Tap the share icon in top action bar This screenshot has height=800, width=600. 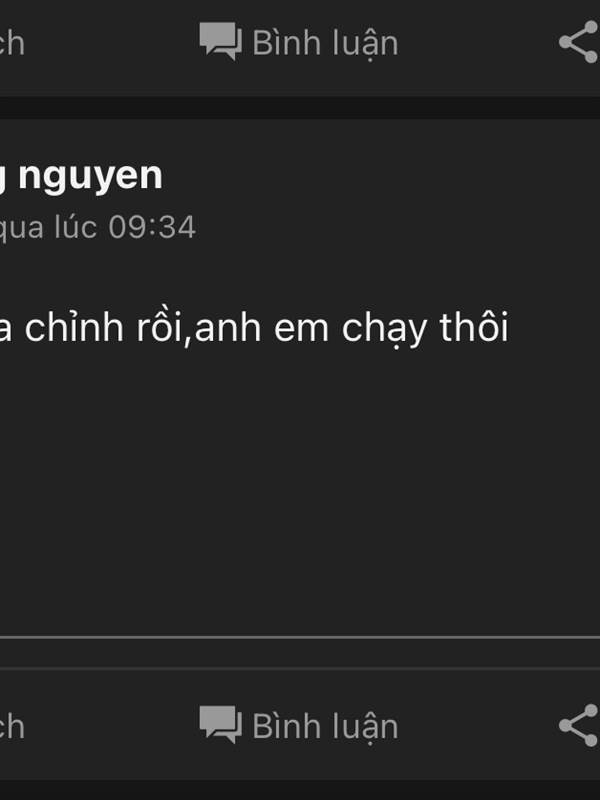(579, 42)
